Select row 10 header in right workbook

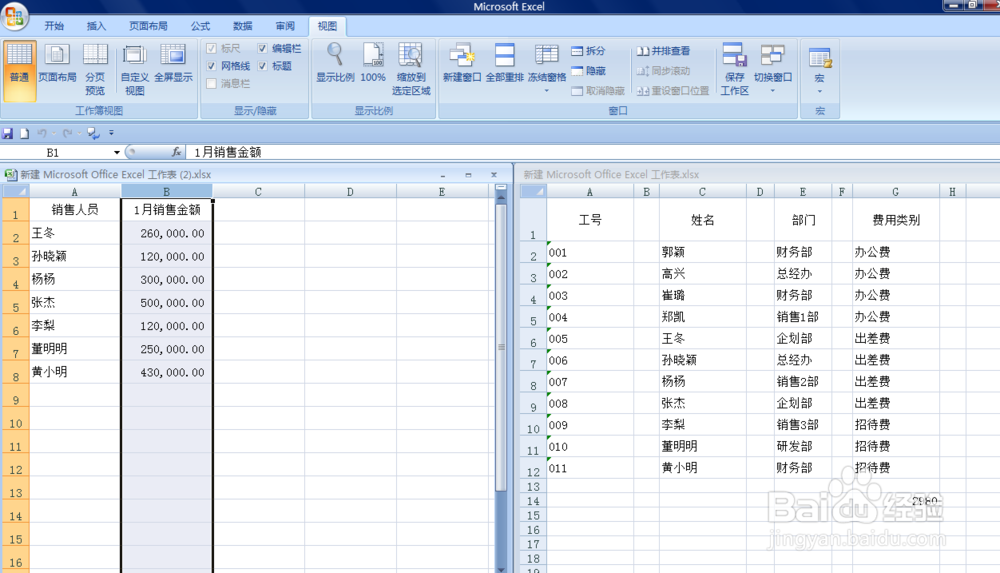point(533,425)
